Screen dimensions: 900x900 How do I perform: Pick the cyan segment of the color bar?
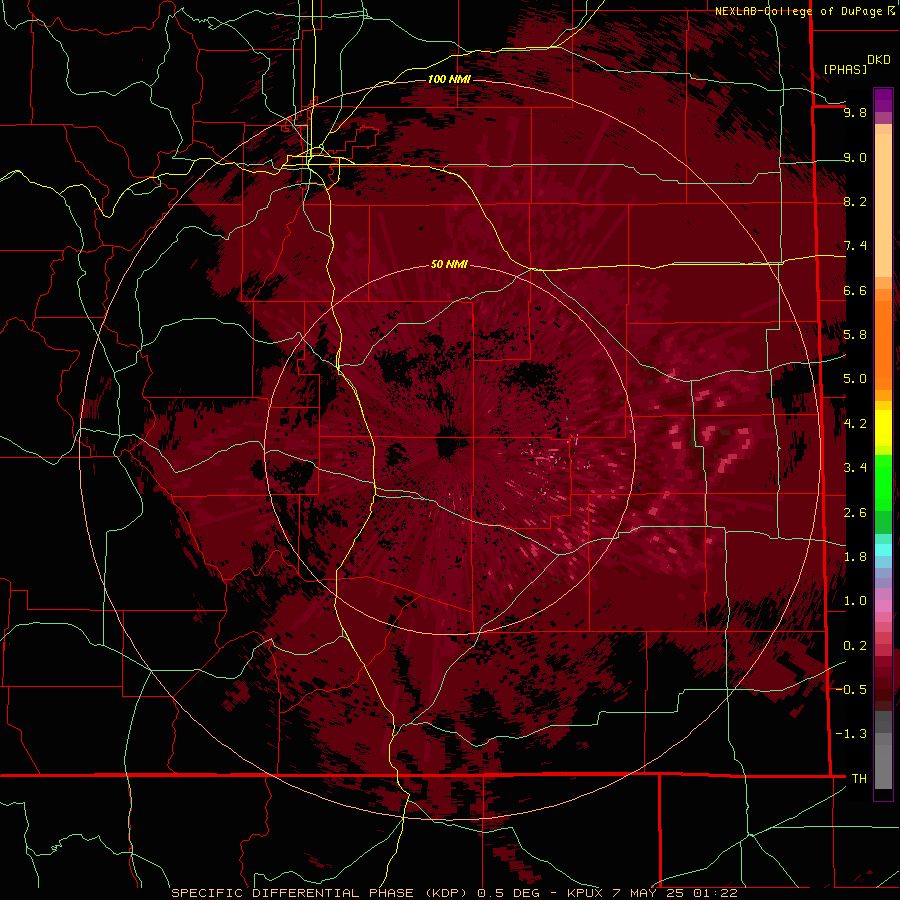(883, 549)
